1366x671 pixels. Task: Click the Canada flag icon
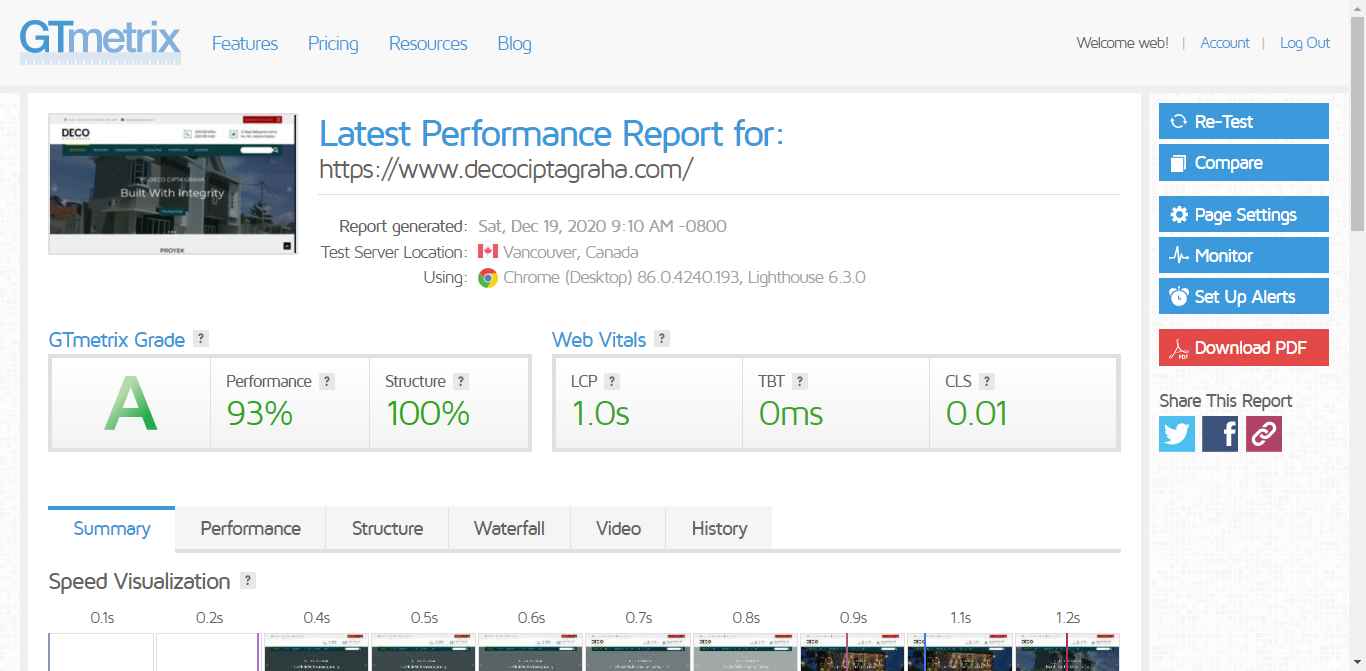point(488,252)
